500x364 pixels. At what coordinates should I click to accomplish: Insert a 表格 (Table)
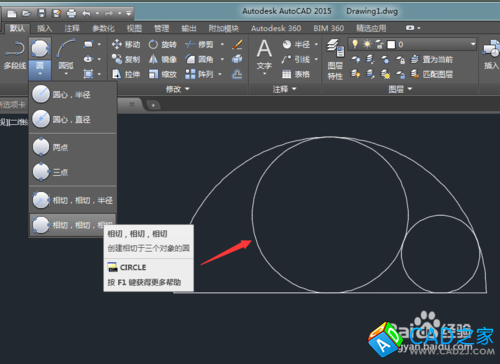coord(296,74)
